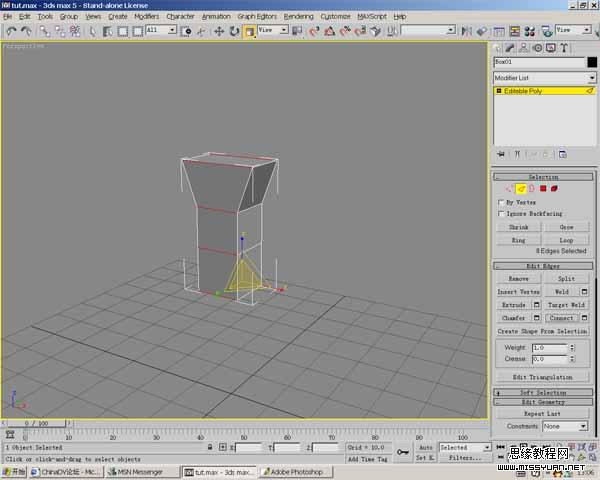
Task: Switch to Modify command panel tab
Action: pos(510,48)
